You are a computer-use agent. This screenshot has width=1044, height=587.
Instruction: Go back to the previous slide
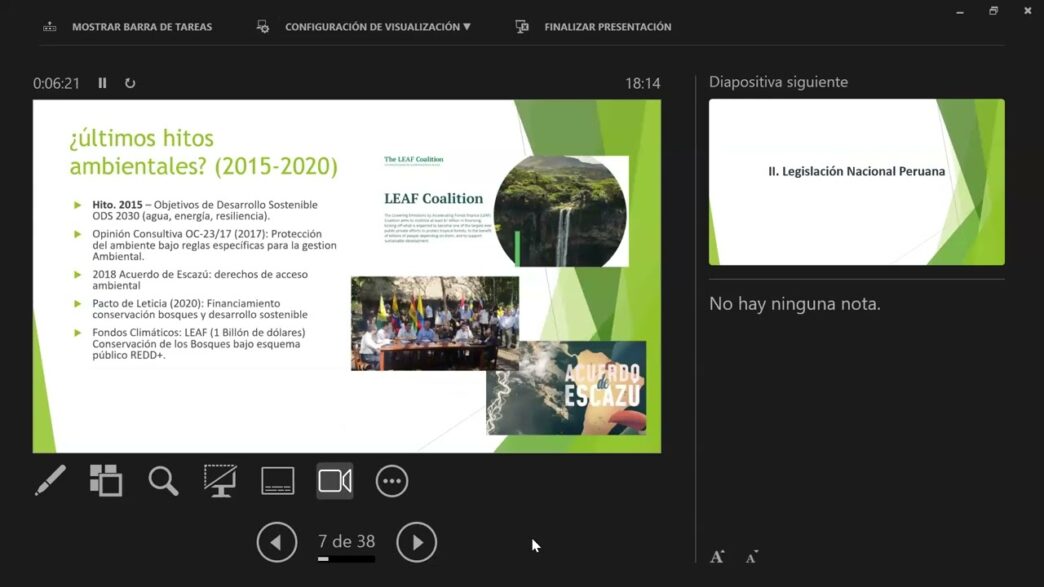pos(277,541)
